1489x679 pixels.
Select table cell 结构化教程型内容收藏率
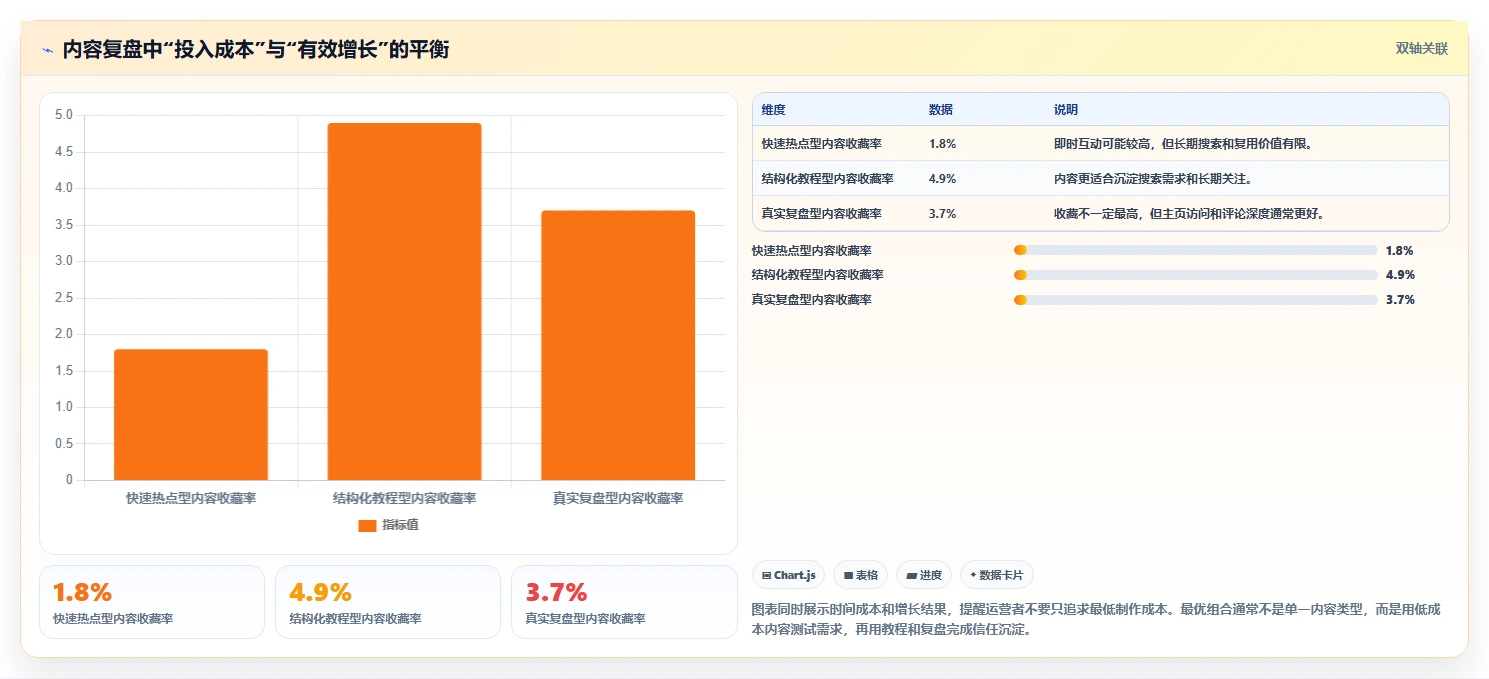[827, 179]
